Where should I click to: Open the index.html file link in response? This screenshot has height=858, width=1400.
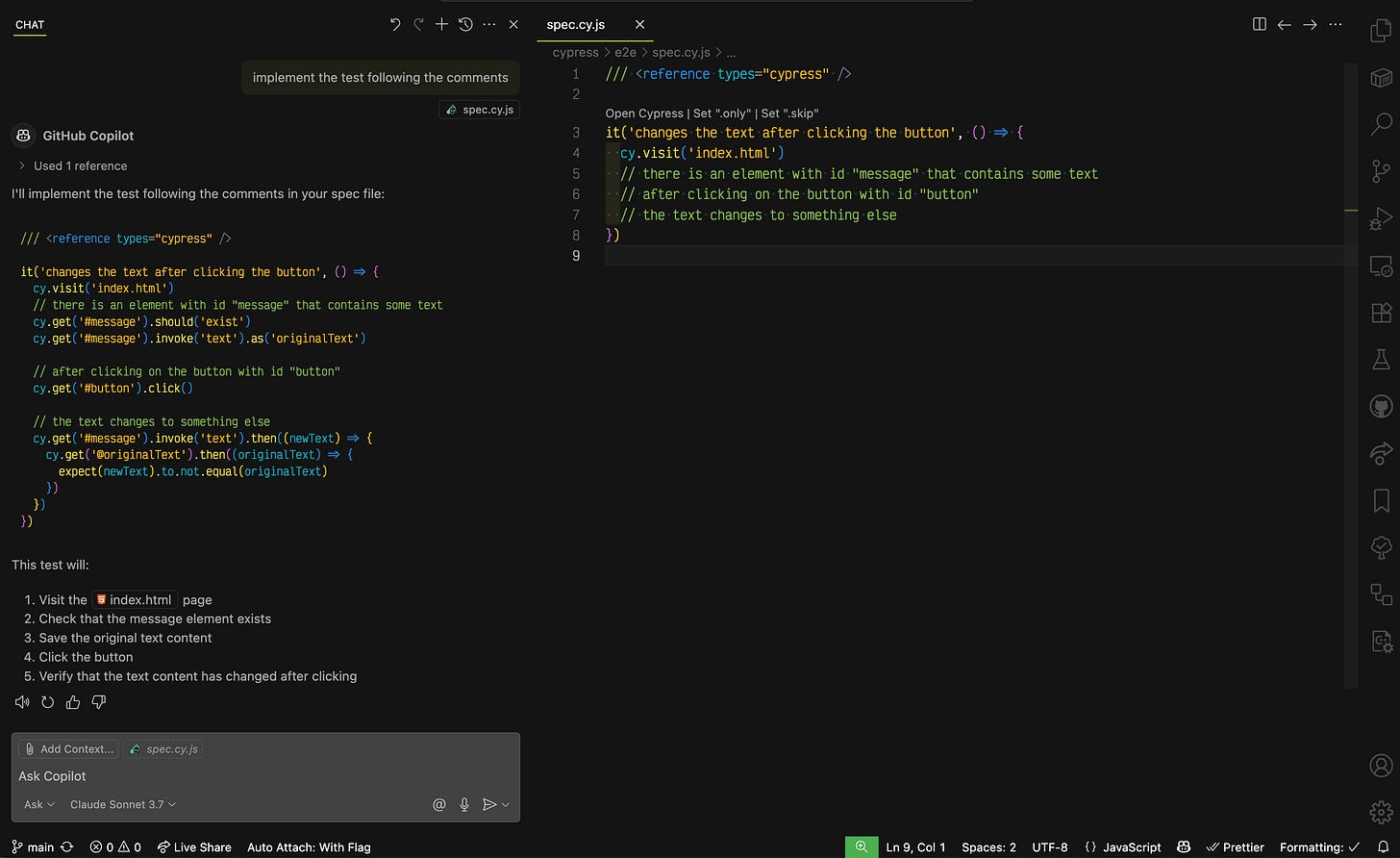(x=135, y=599)
